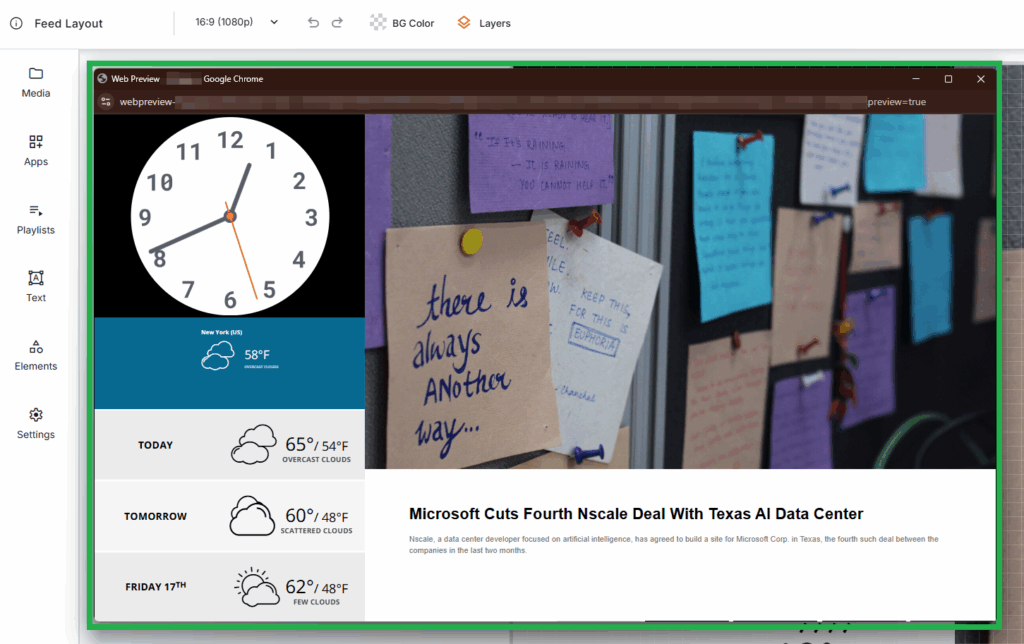
Task: Select the sticky notes photo
Action: pyautogui.click(x=680, y=290)
